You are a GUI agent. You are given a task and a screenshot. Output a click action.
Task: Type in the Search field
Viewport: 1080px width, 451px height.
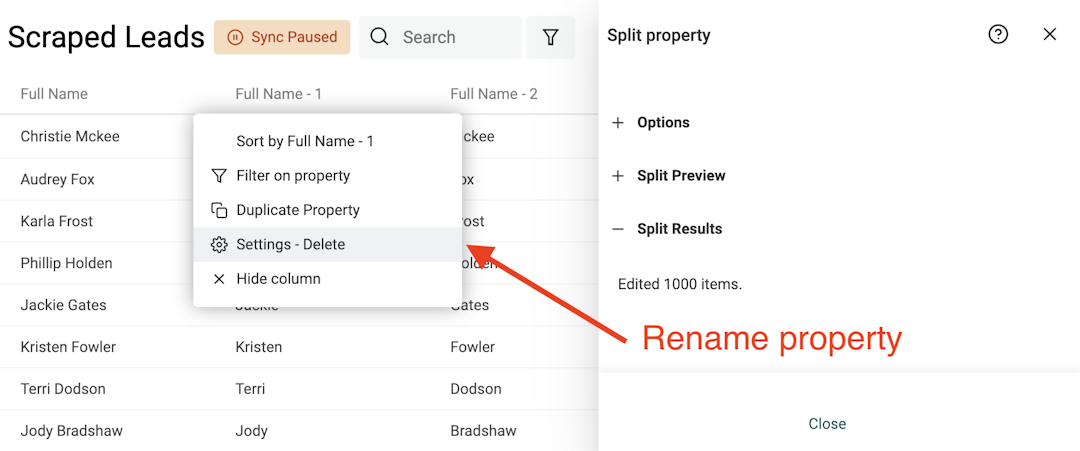(x=455, y=37)
